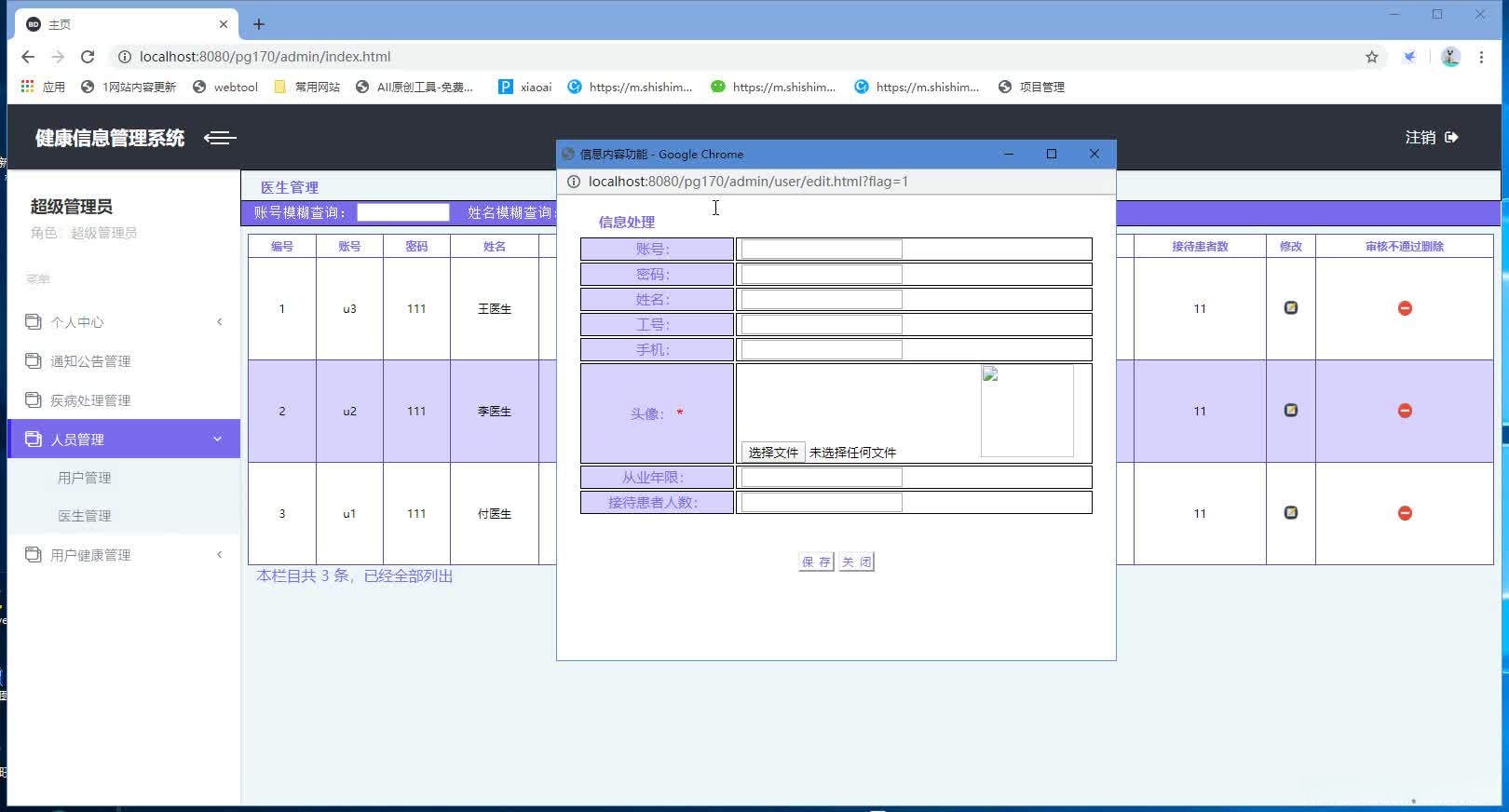Image resolution: width=1509 pixels, height=812 pixels.
Task: Open Chrome profile avatar
Action: (1450, 57)
